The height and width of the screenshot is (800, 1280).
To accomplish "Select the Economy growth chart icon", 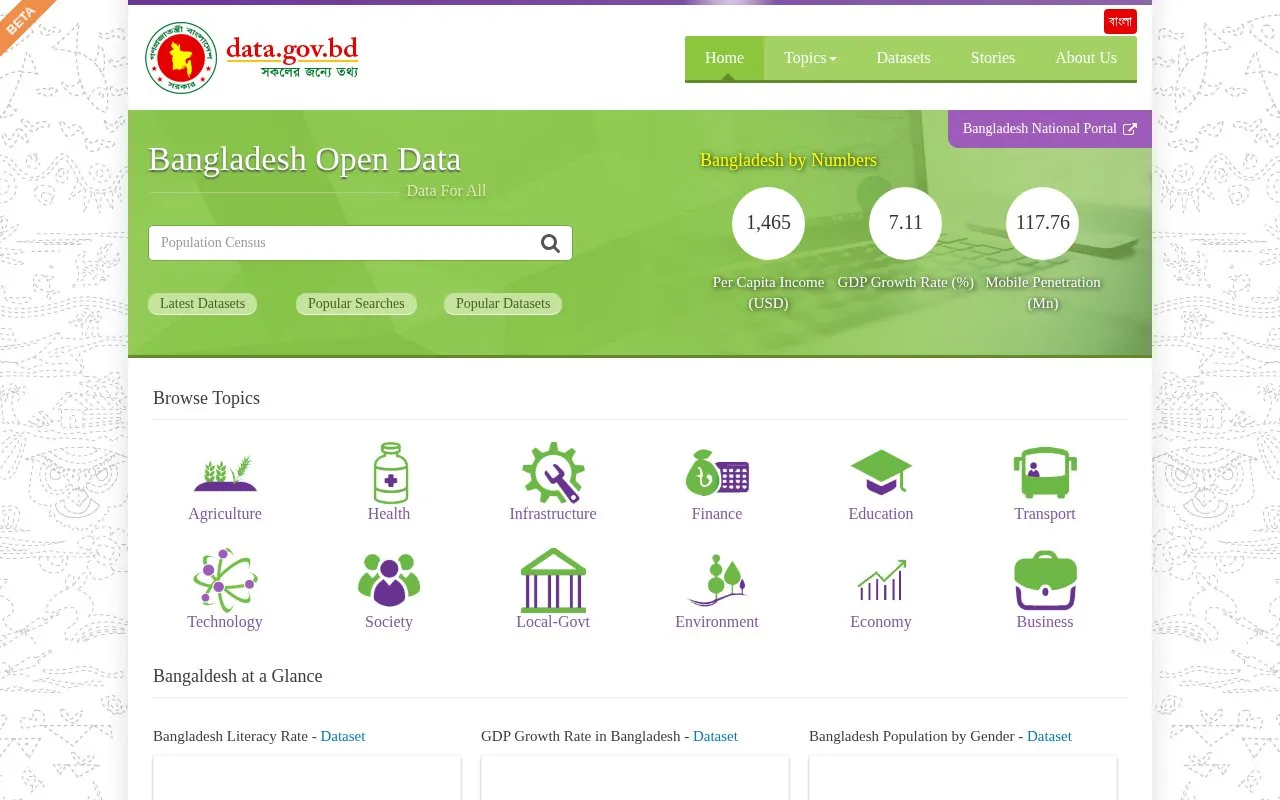I will tap(881, 580).
